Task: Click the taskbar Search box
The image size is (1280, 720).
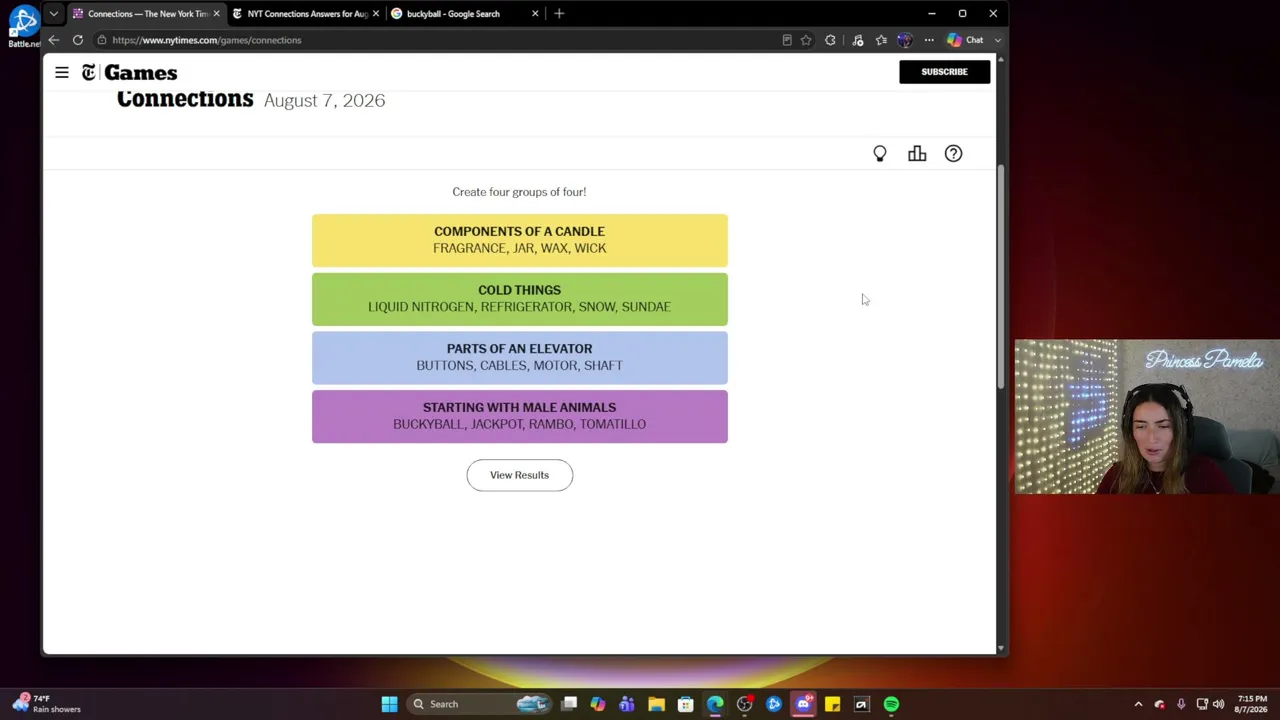Action: (480, 704)
